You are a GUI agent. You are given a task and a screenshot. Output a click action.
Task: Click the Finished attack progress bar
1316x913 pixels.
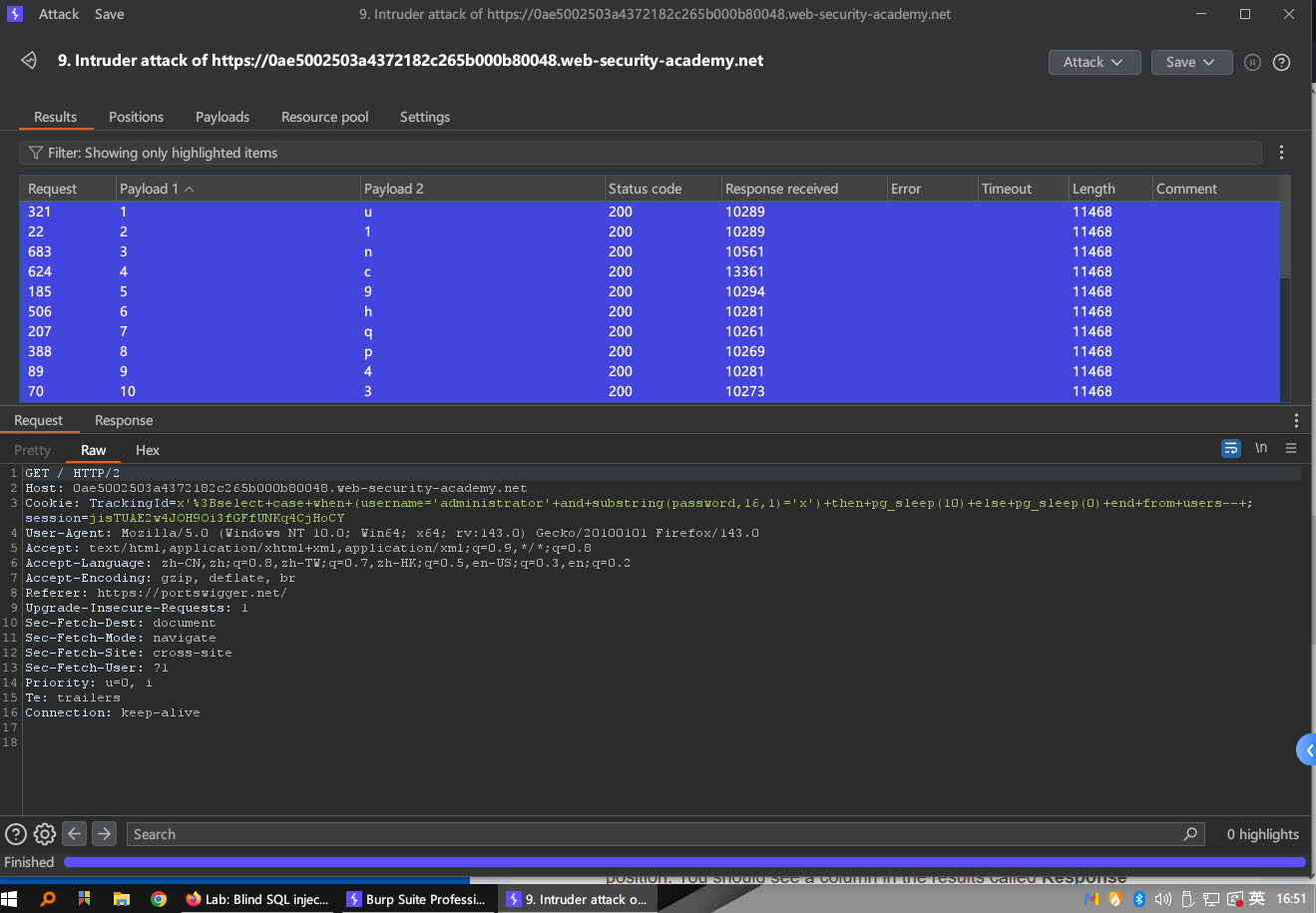tap(684, 862)
